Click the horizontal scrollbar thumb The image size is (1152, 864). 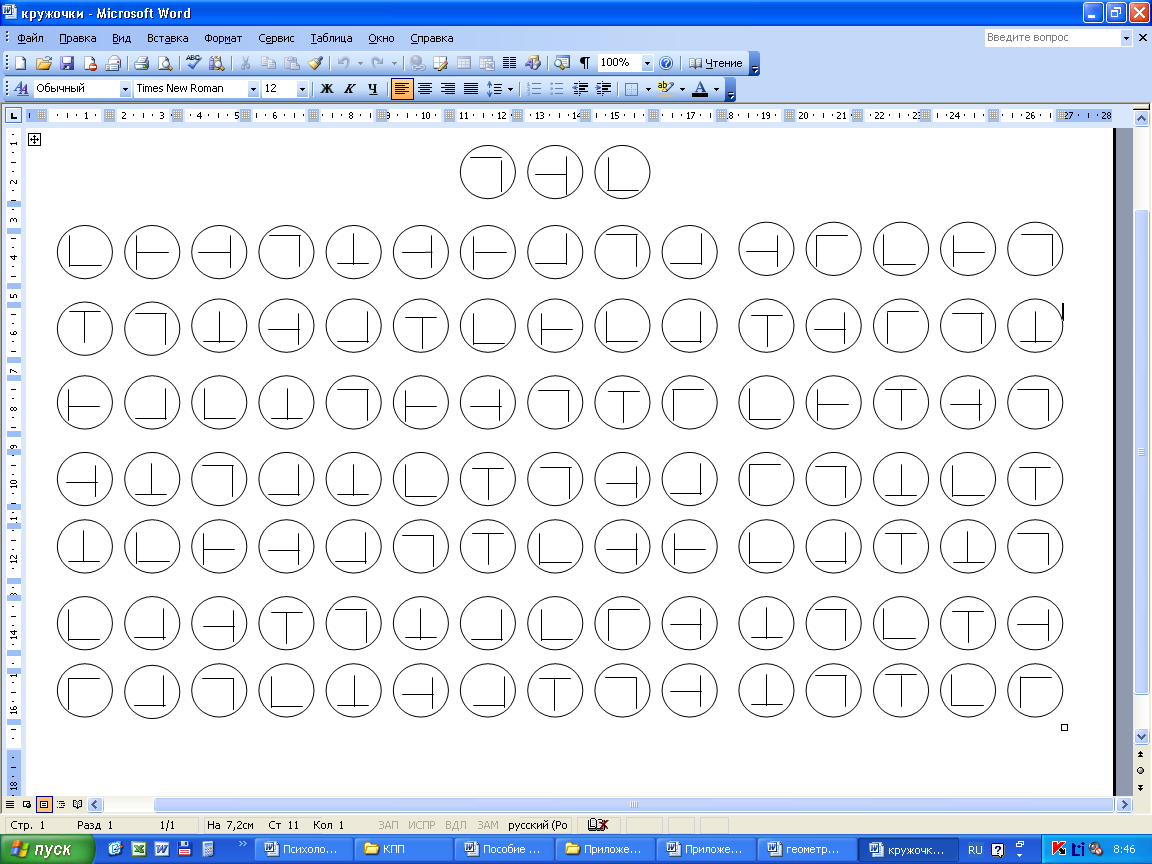tap(633, 804)
